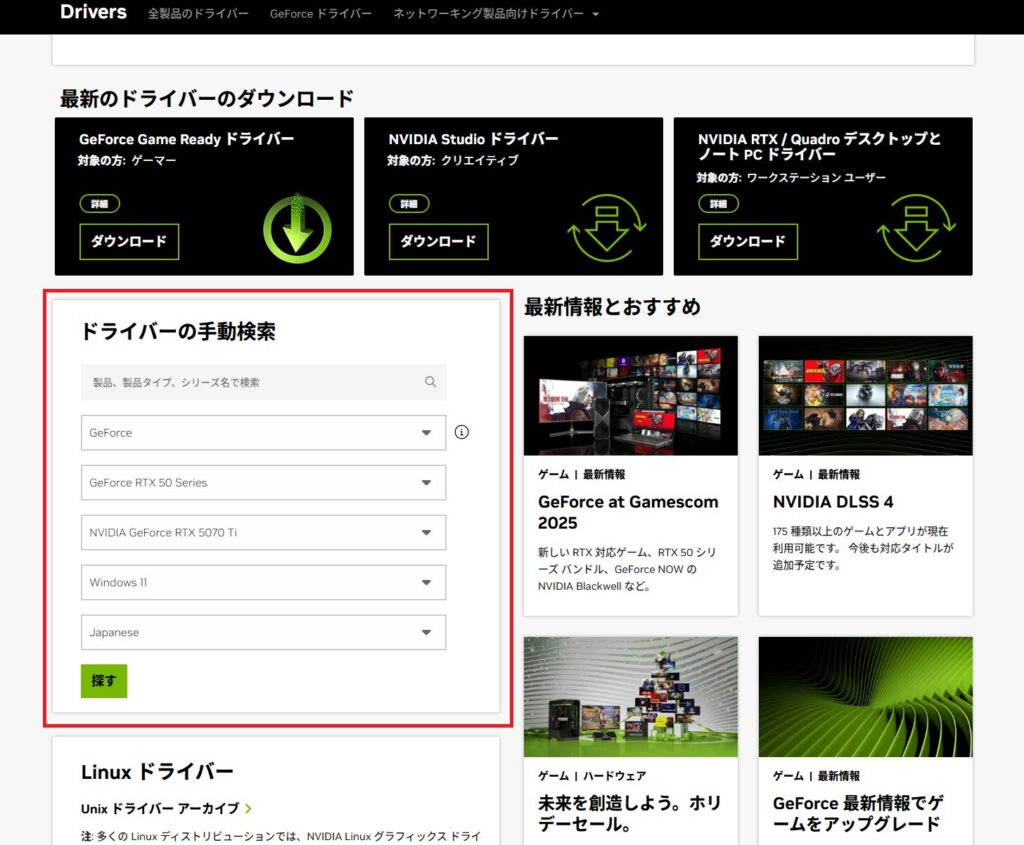Expand the ネットワーキング製品向けドライバー menu
The image size is (1024, 845).
coord(496,14)
